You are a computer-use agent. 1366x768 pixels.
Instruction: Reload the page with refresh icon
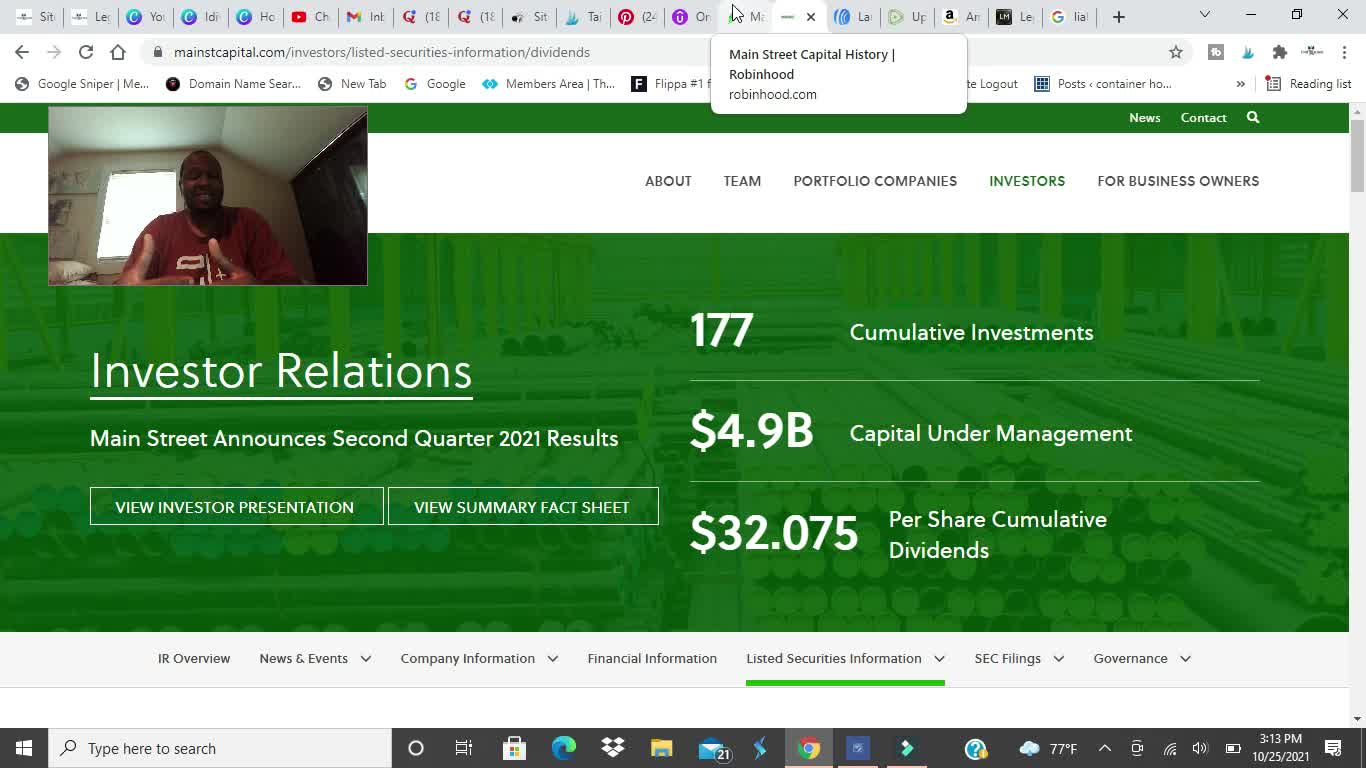click(86, 52)
